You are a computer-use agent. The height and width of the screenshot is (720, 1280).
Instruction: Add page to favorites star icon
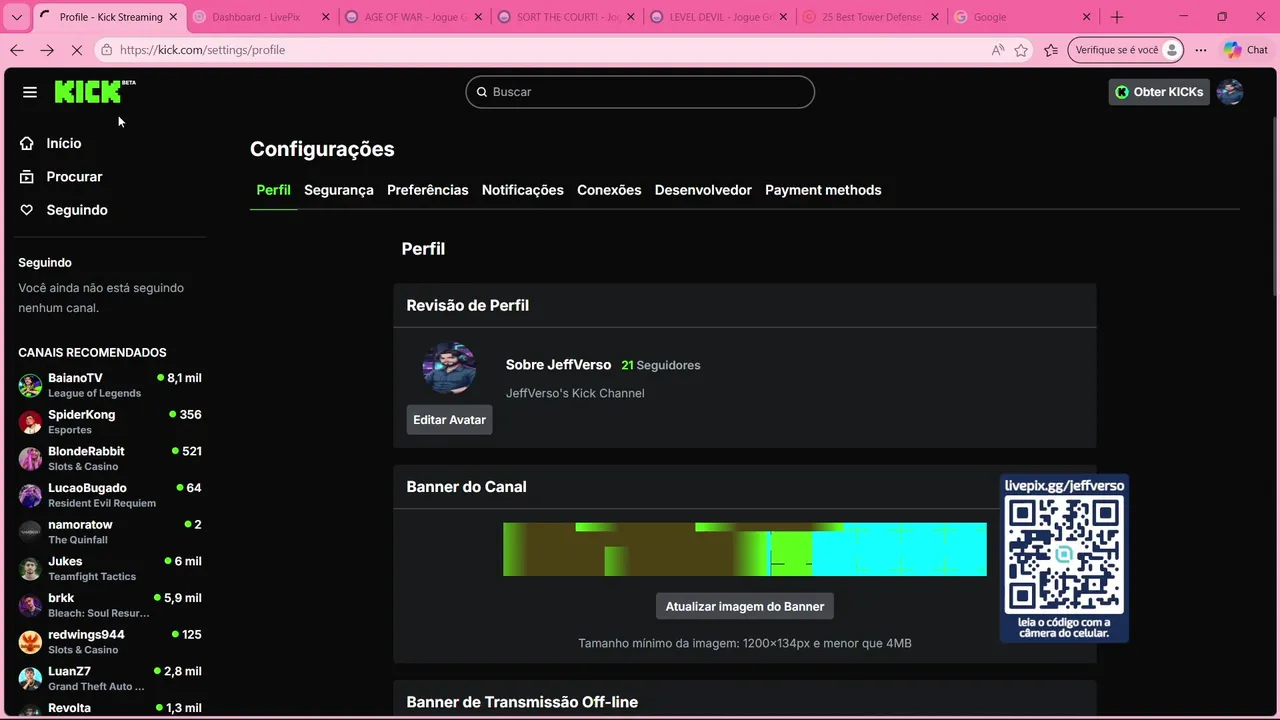tap(1021, 50)
